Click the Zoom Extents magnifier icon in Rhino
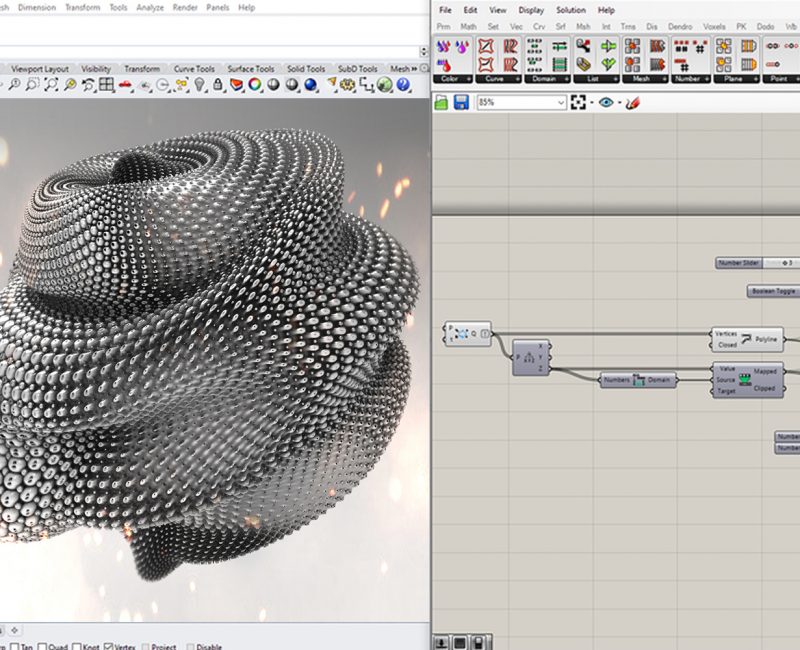Screen dimensions: 800x650 (x=51, y=85)
